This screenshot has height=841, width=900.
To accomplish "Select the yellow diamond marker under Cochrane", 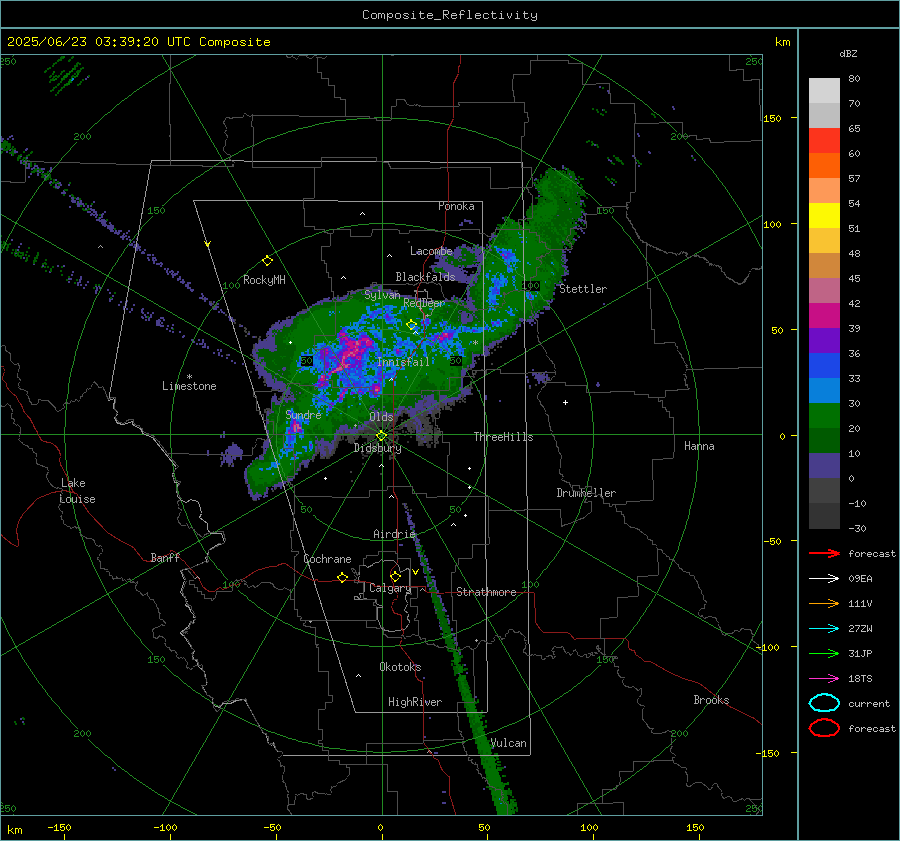I will (x=342, y=578).
